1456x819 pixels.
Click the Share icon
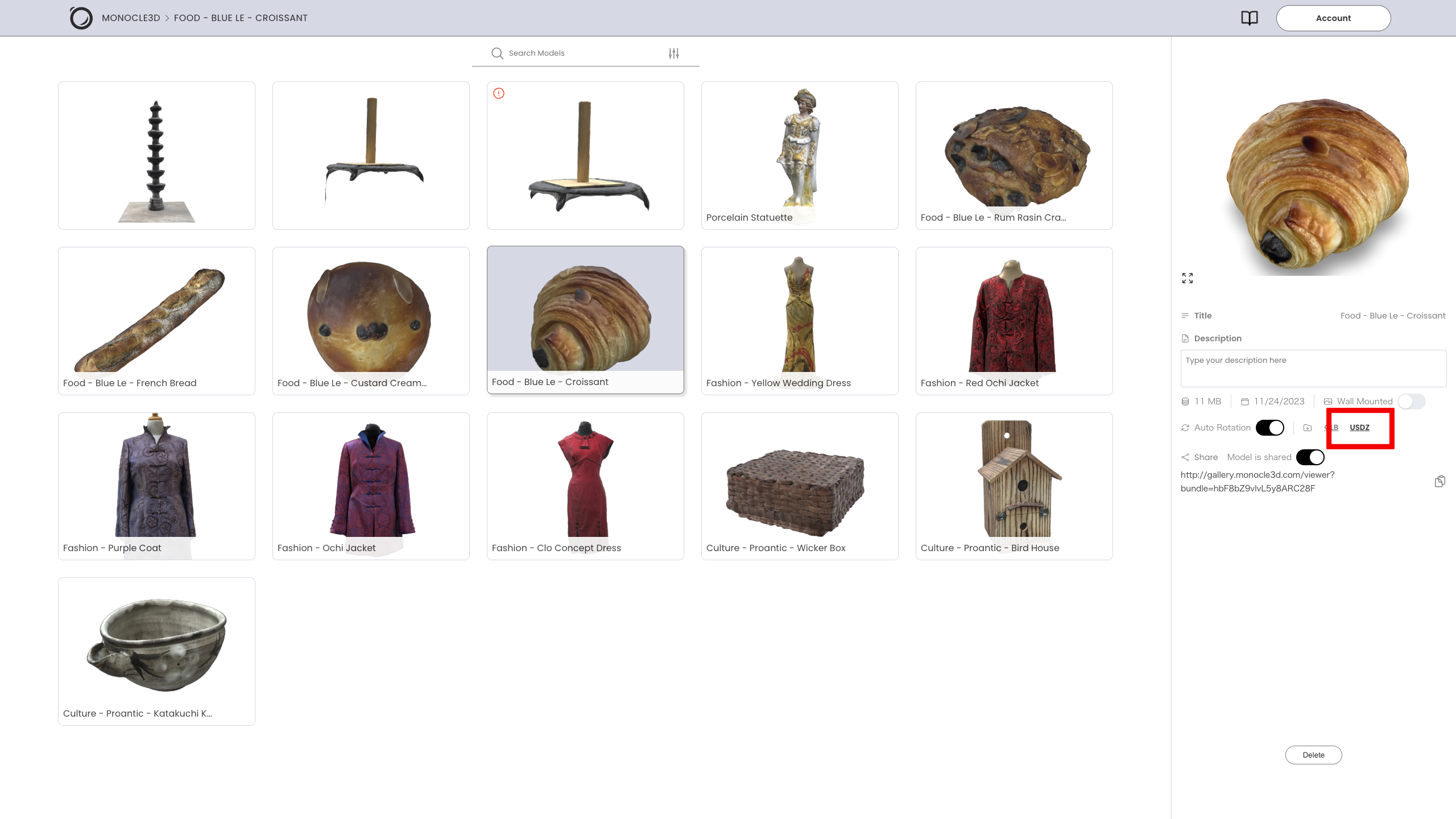pos(1185,457)
